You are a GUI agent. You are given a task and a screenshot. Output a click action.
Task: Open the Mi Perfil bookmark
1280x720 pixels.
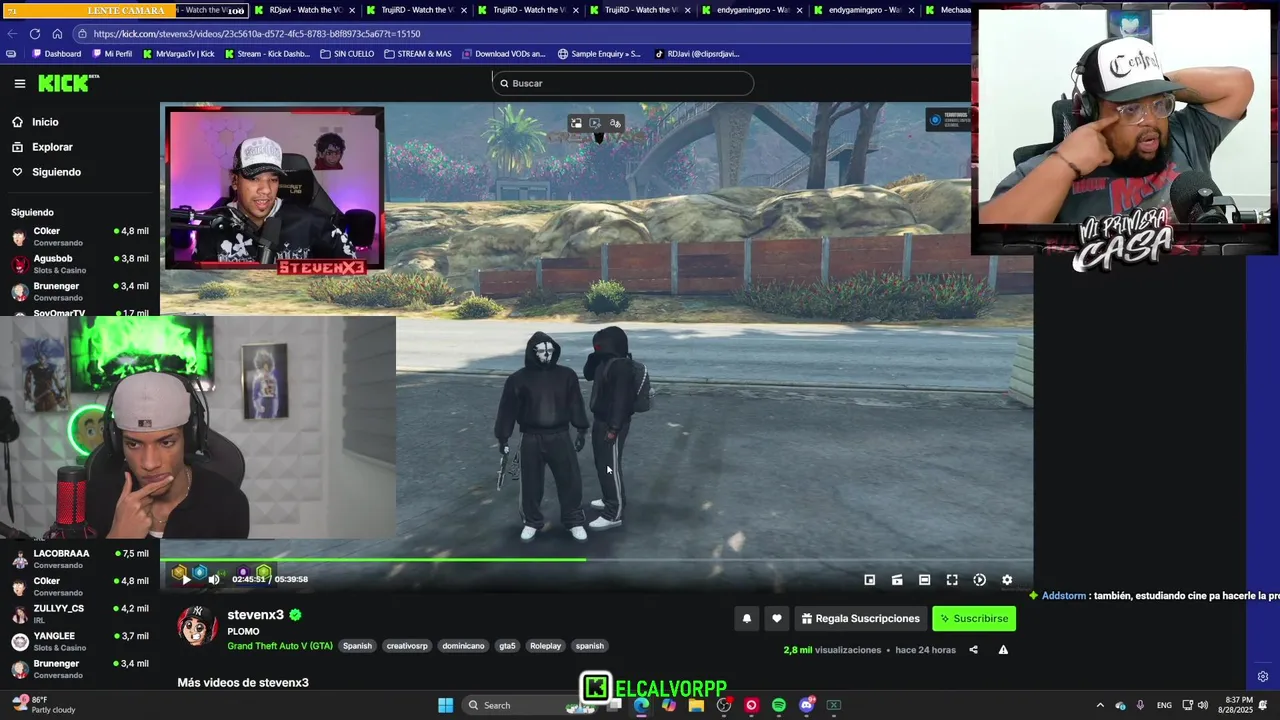[x=111, y=54]
